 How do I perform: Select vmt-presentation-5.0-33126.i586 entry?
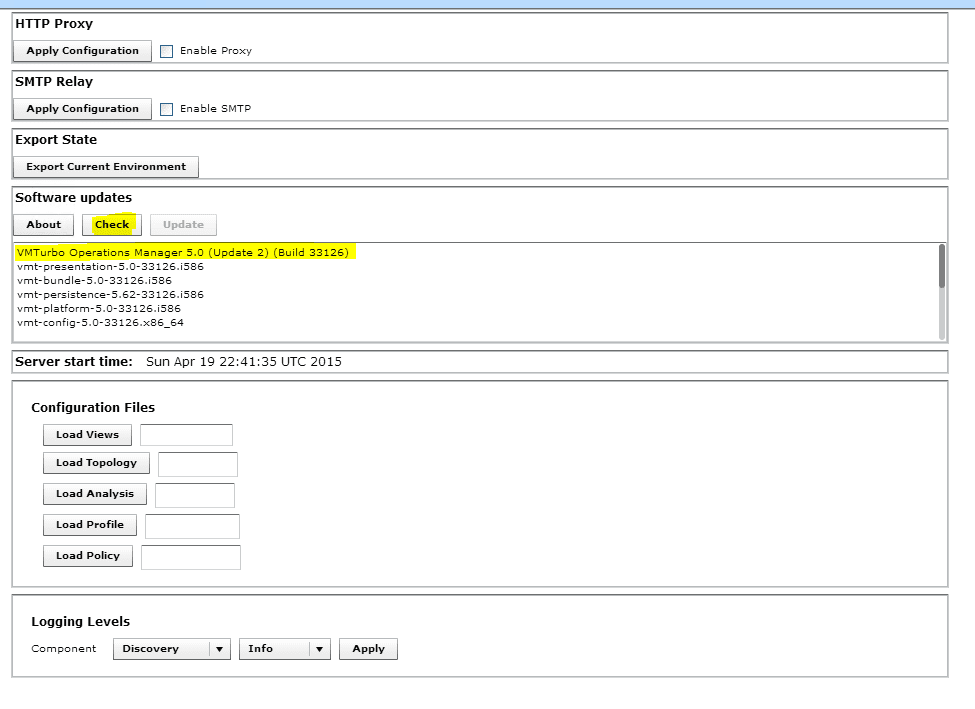click(110, 266)
